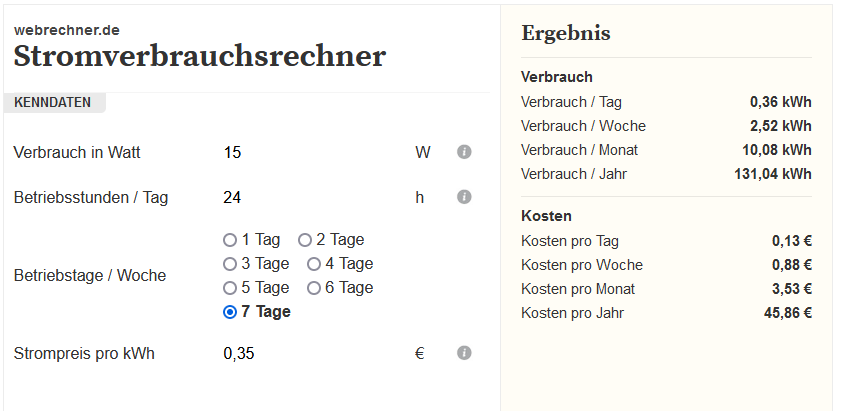Click info icon beside Betriebsstunden / Tag

click(464, 197)
